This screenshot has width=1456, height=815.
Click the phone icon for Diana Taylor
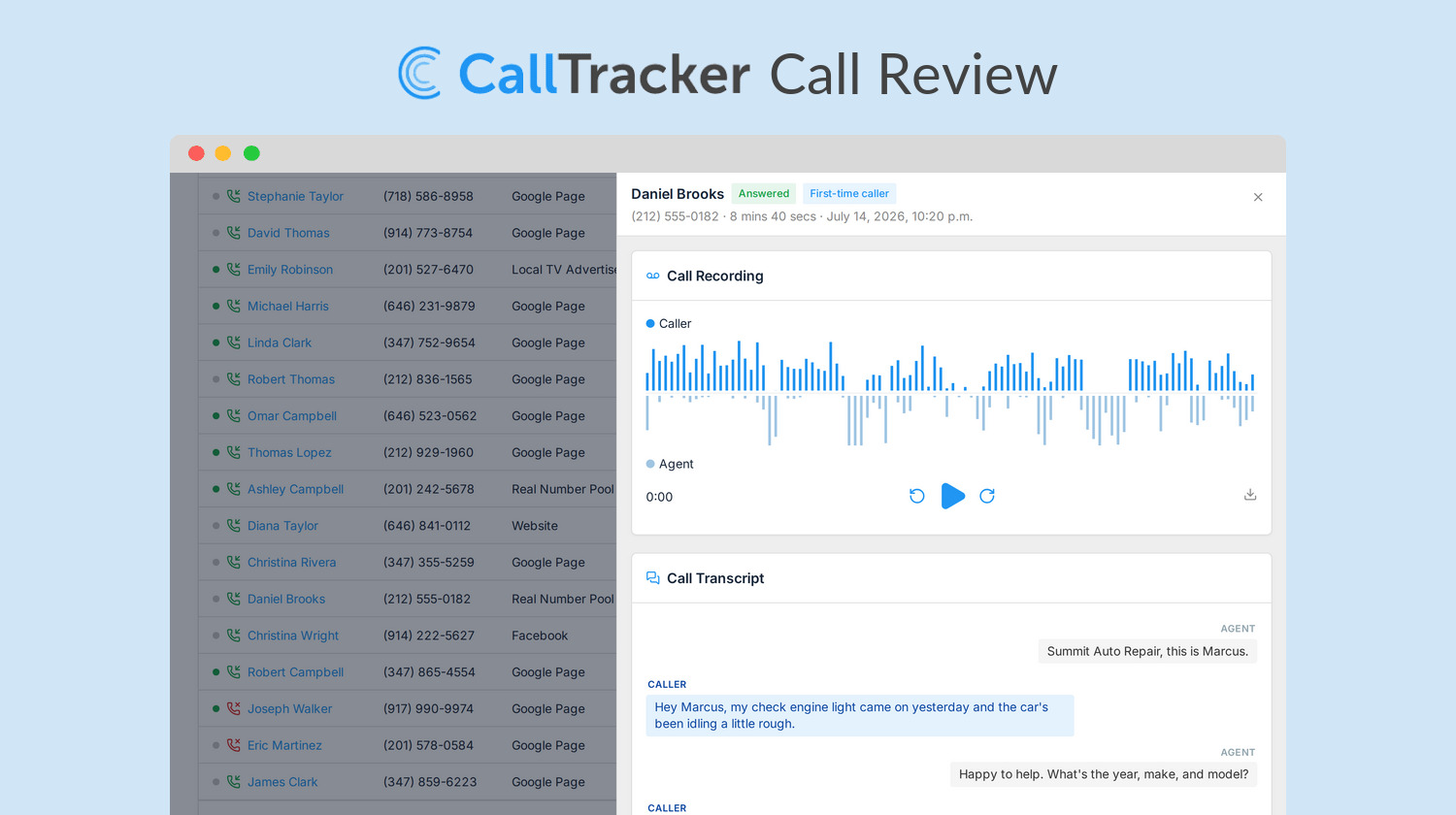234,526
